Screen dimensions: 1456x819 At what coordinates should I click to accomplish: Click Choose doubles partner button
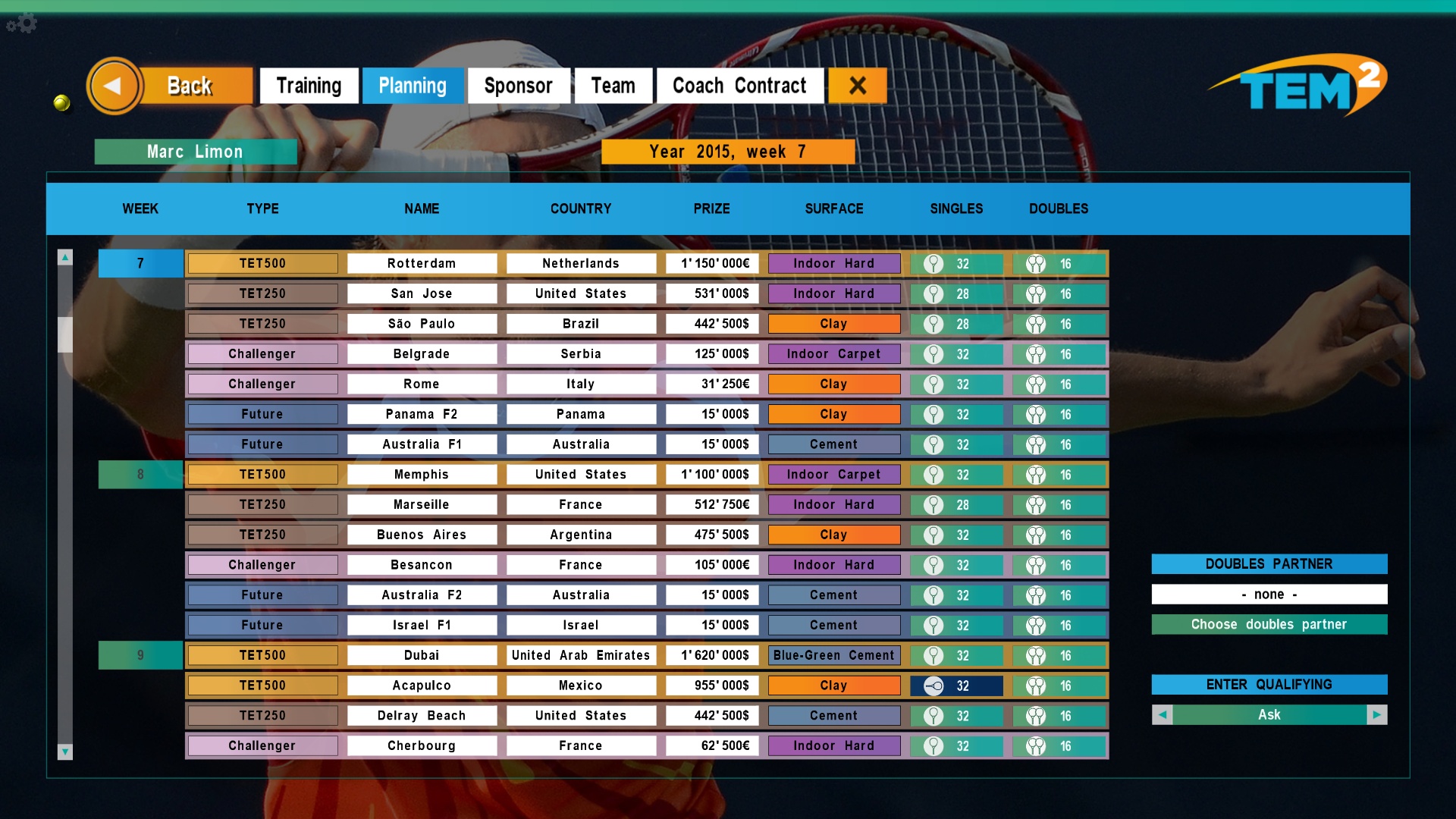1269,624
